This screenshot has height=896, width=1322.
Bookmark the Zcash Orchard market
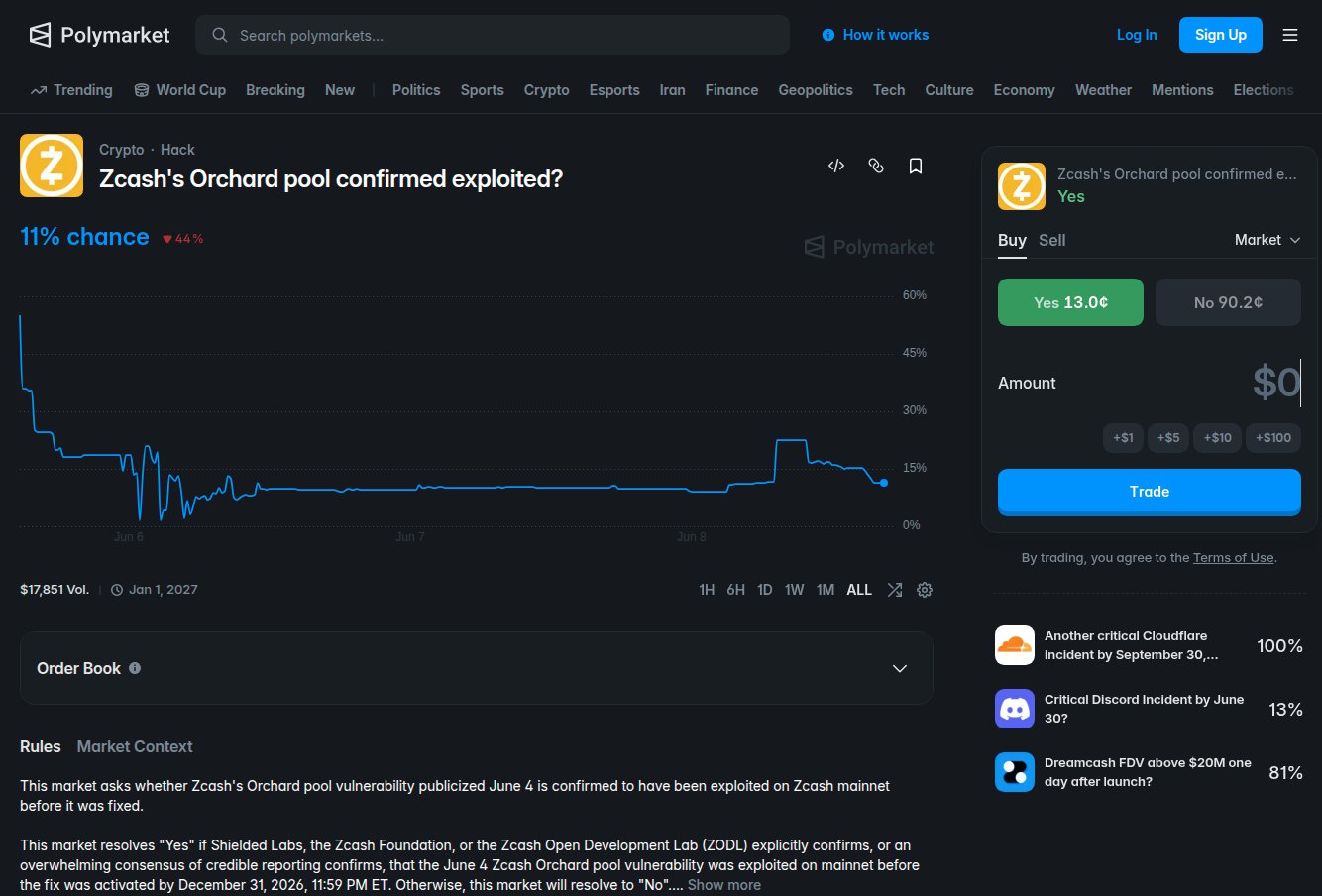point(916,166)
